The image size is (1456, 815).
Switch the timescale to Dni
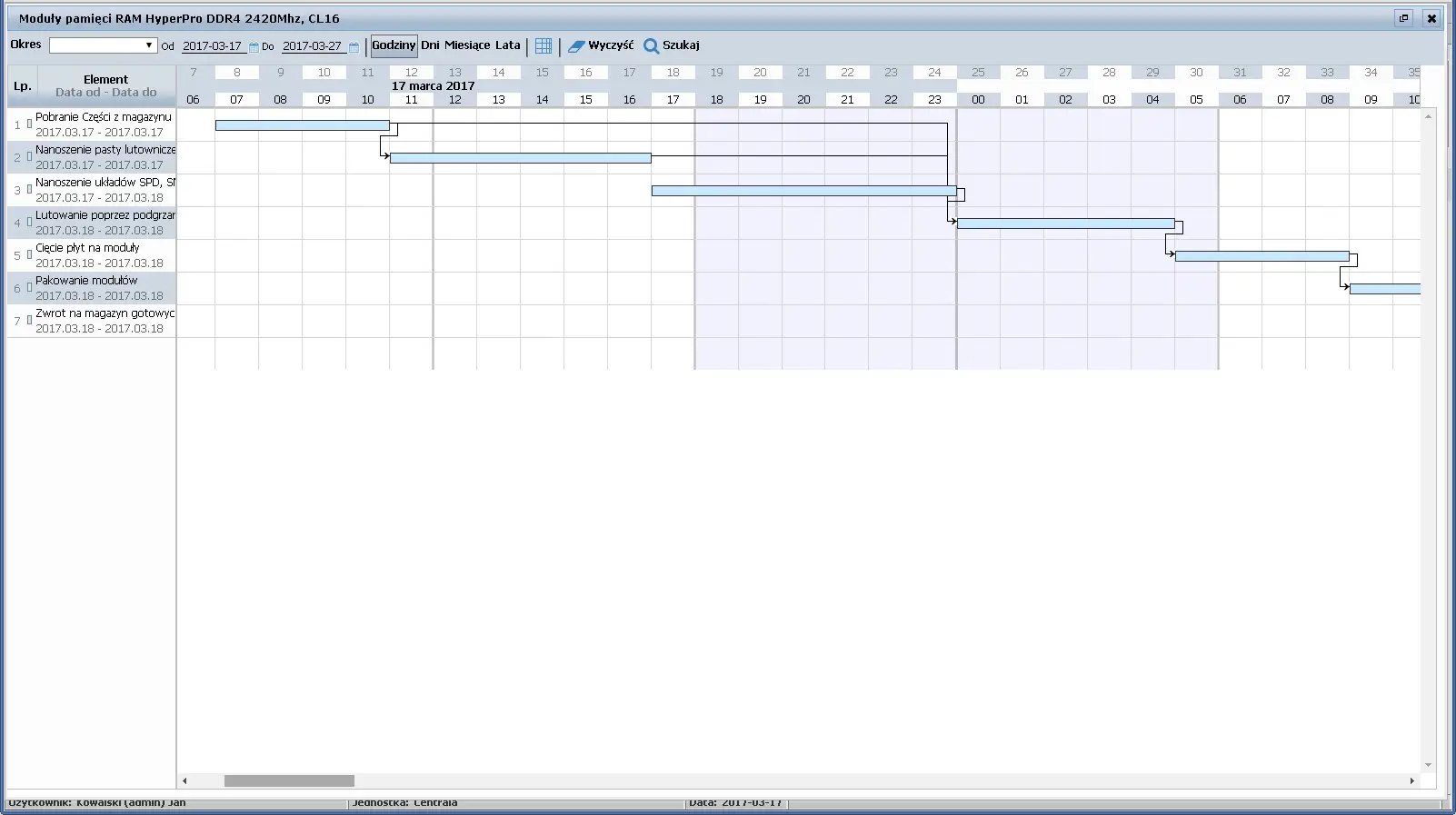point(430,45)
